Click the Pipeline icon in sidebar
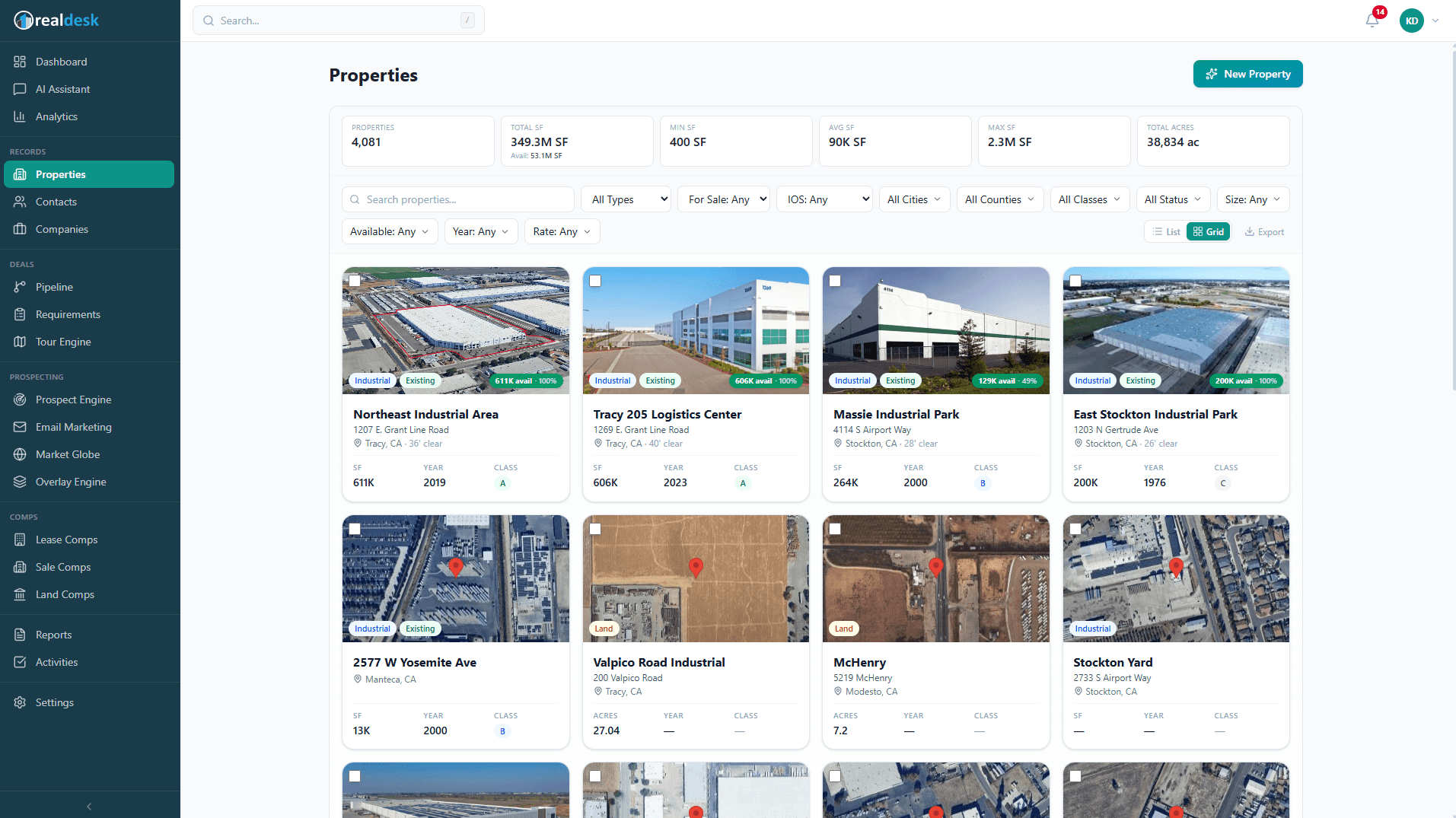Image resolution: width=1456 pixels, height=818 pixels. click(x=20, y=287)
